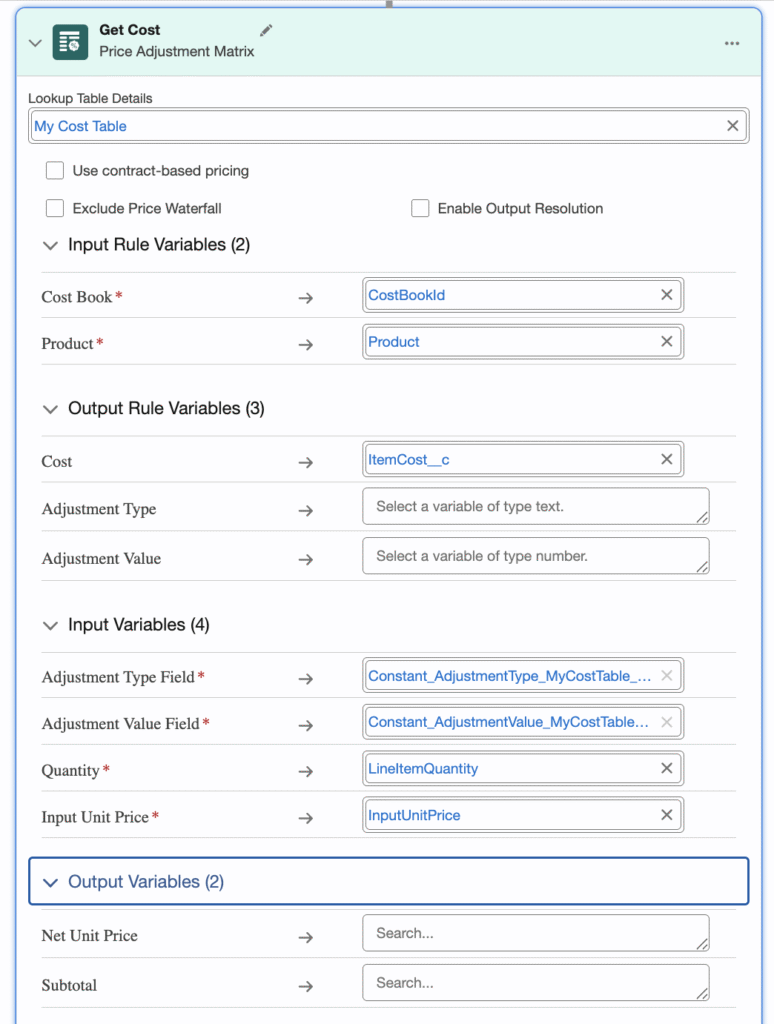Image resolution: width=774 pixels, height=1024 pixels.
Task: Collapse the Input Variables section
Action: click(x=50, y=625)
